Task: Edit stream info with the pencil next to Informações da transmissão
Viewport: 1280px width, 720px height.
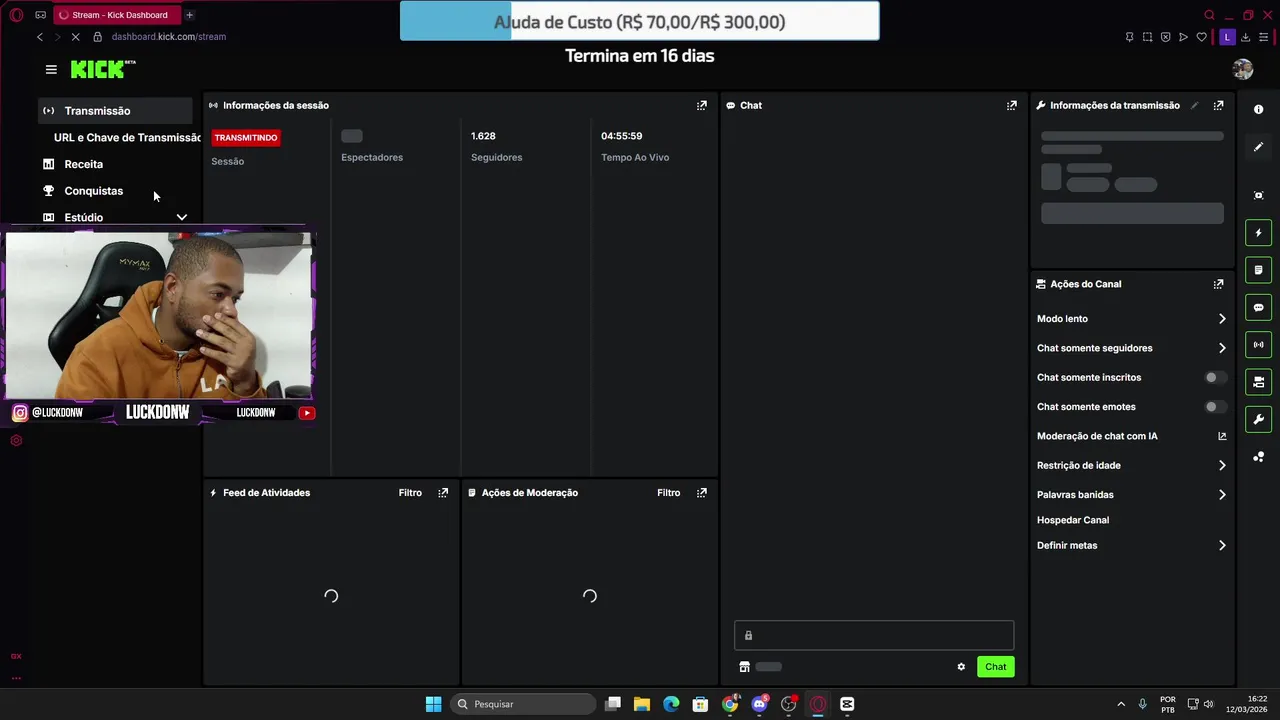Action: 1194,105
